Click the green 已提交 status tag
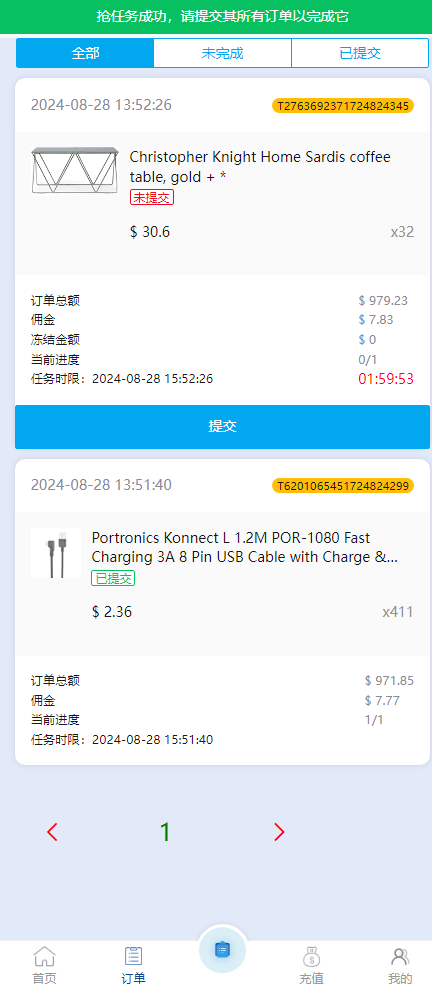The height and width of the screenshot is (989, 432). tap(114, 578)
